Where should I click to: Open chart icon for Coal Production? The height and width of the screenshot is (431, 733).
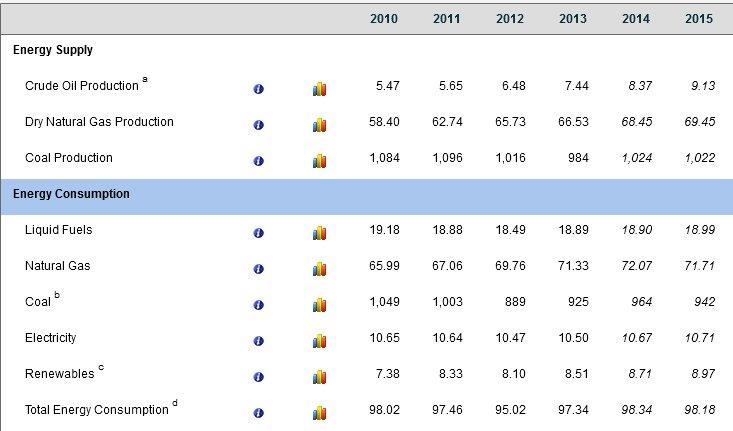click(319, 161)
